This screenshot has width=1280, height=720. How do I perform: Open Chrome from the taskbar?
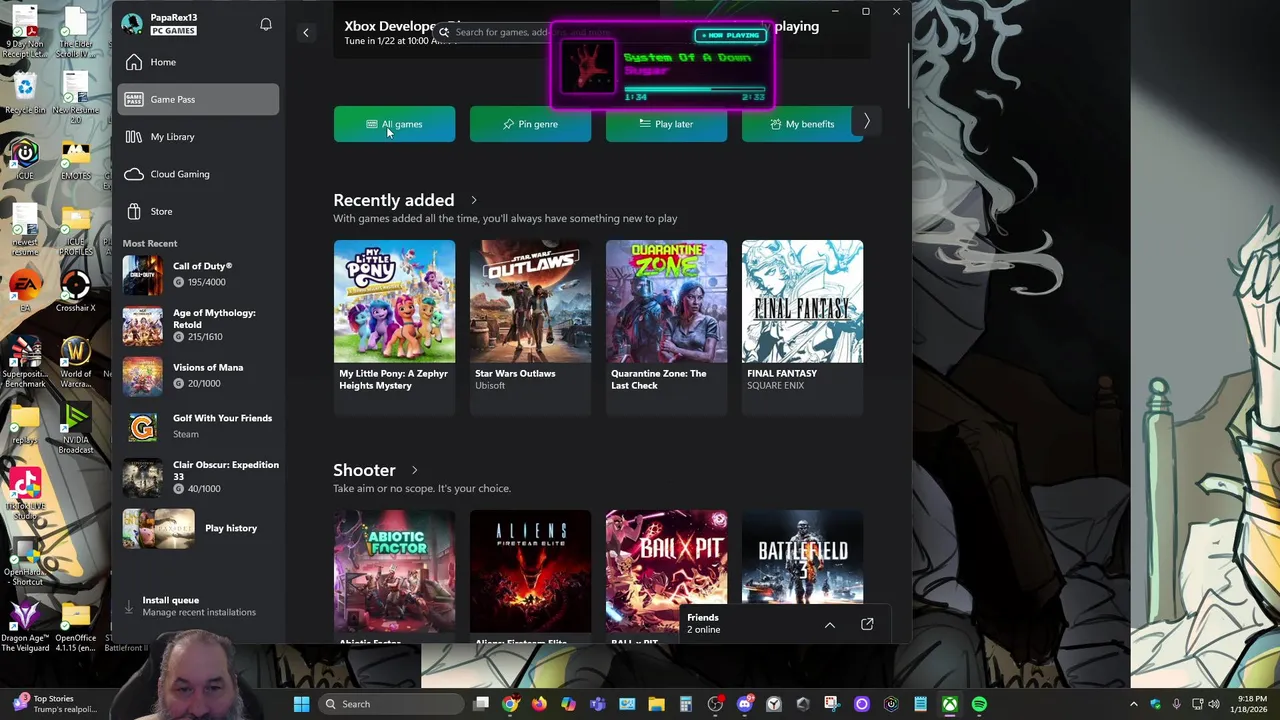click(x=510, y=704)
